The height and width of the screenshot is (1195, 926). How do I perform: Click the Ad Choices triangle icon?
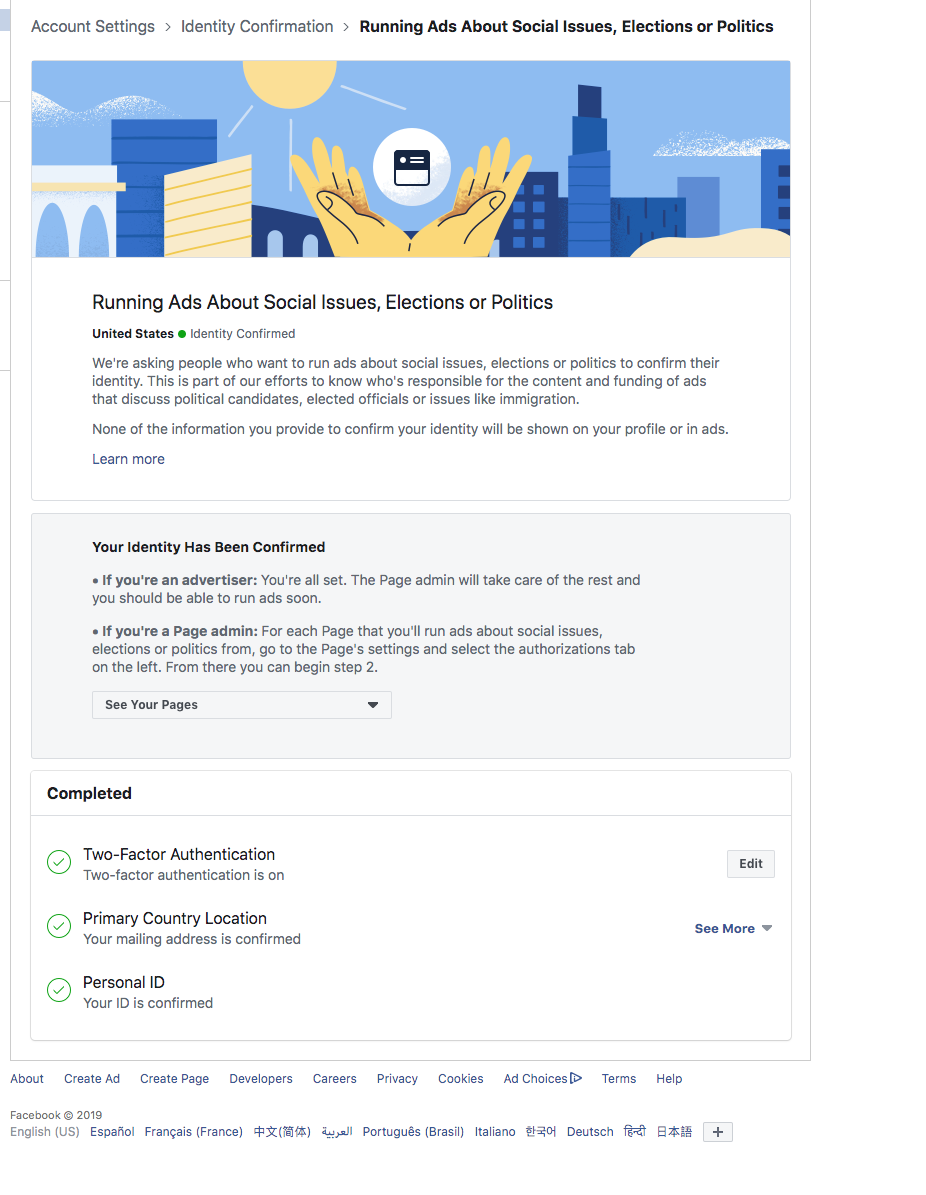(576, 1078)
